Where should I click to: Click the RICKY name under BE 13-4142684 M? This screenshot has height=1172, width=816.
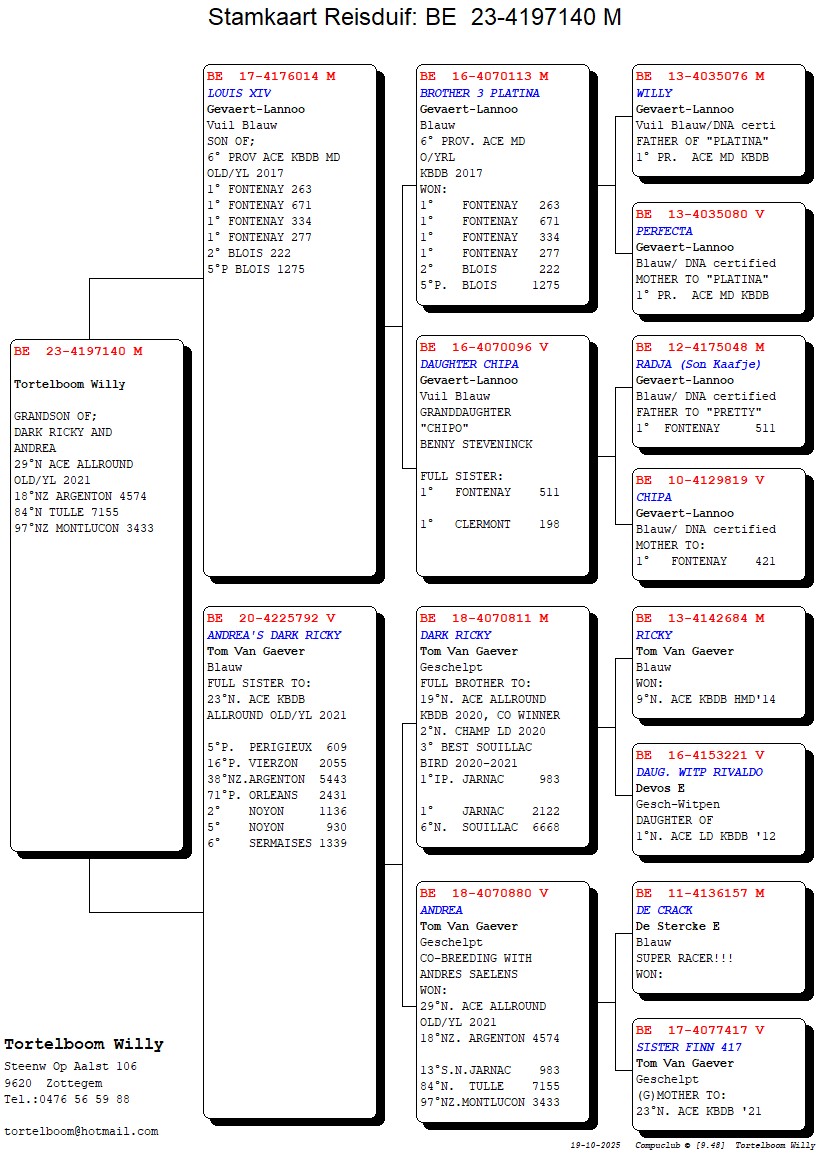654,635
